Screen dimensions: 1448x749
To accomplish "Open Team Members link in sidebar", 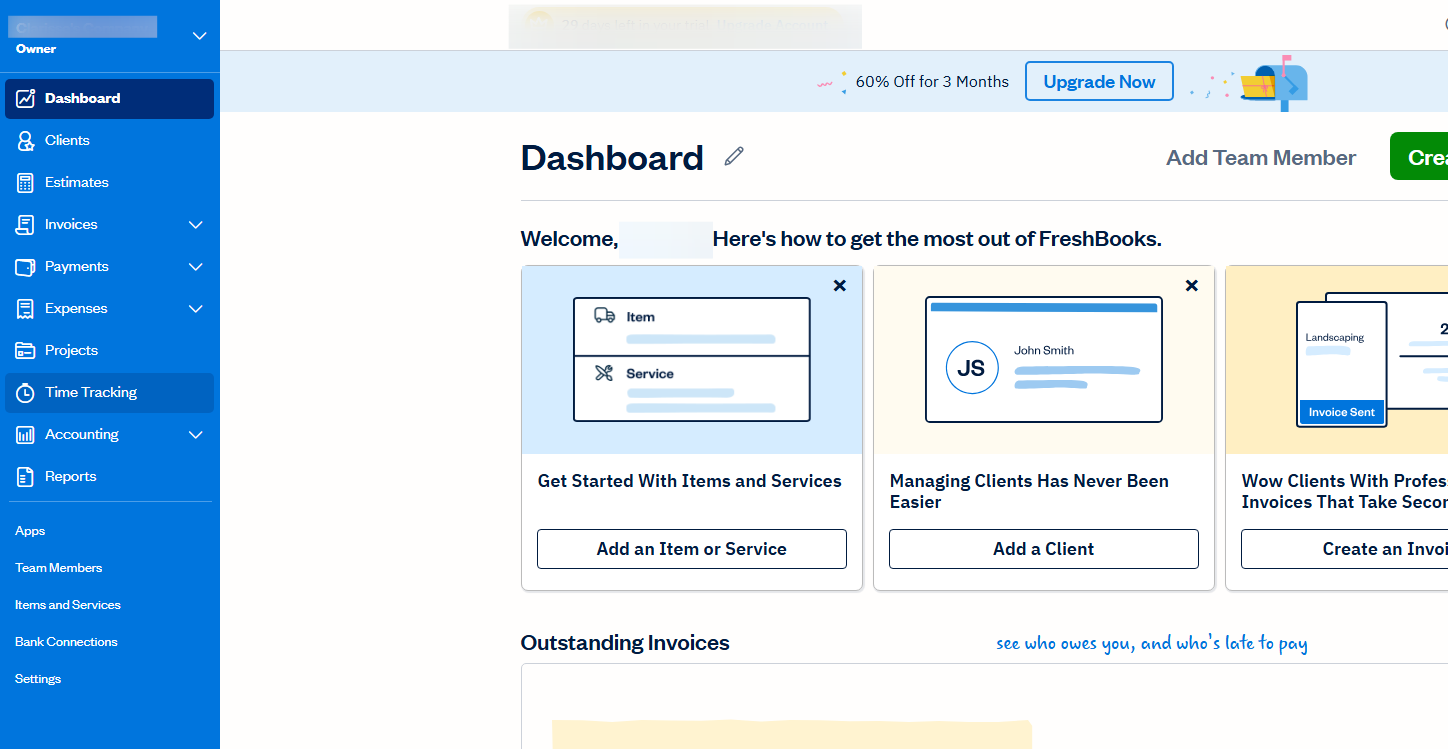I will [x=58, y=568].
